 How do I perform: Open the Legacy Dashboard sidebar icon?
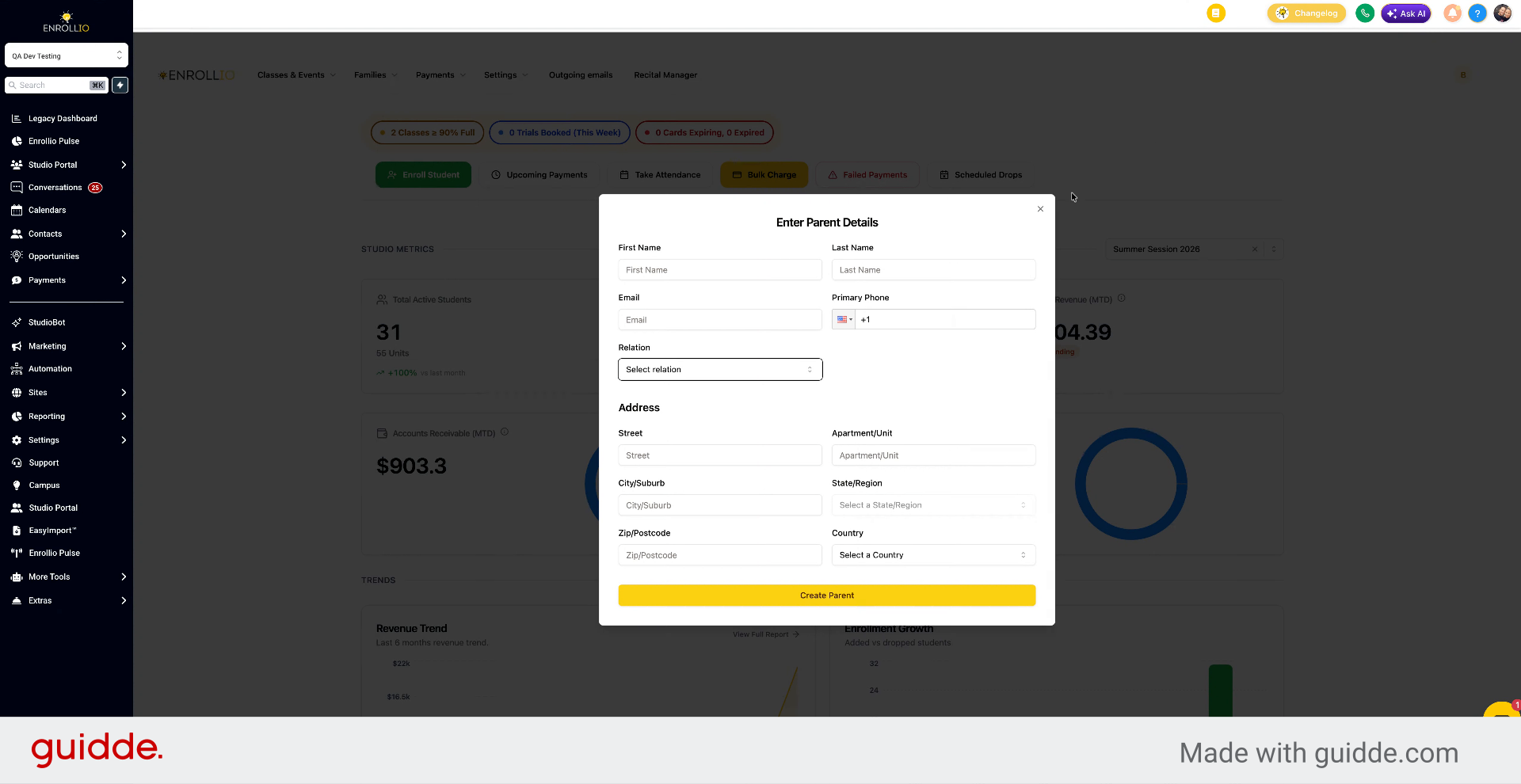click(x=17, y=119)
